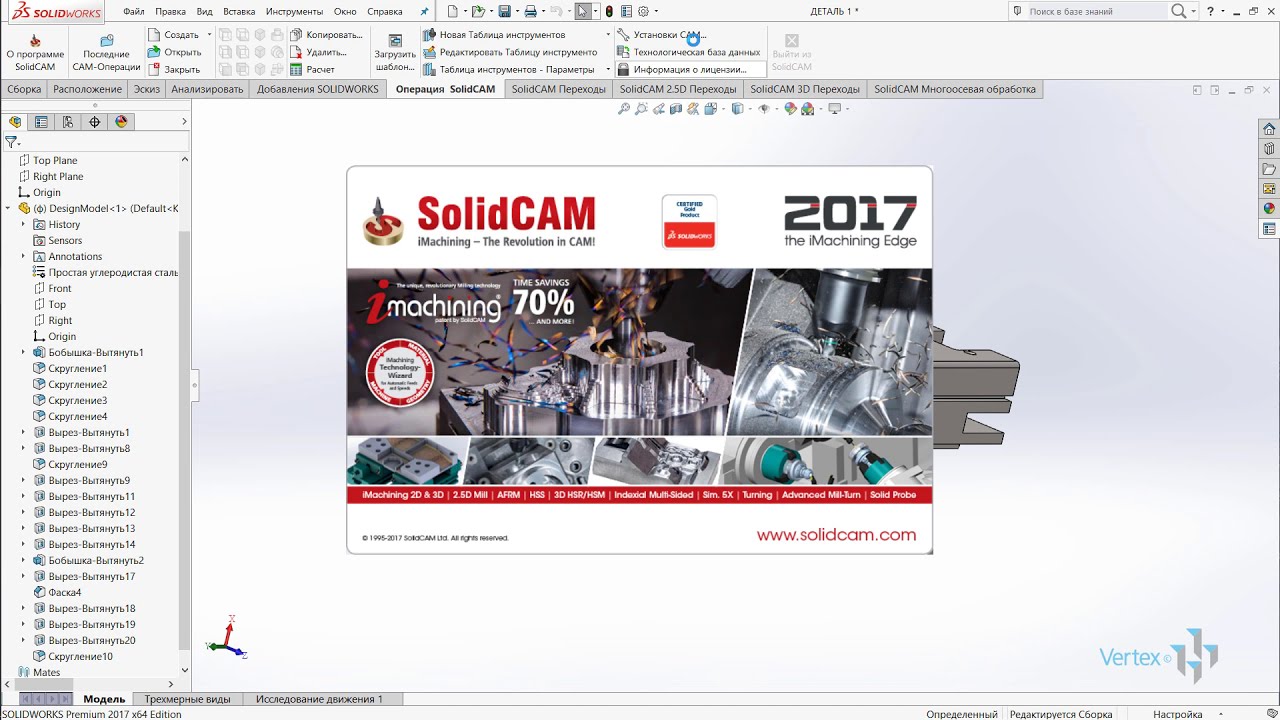1280x720 pixels.
Task: Open the ConfigurationManager tab icon
Action: tap(68, 122)
